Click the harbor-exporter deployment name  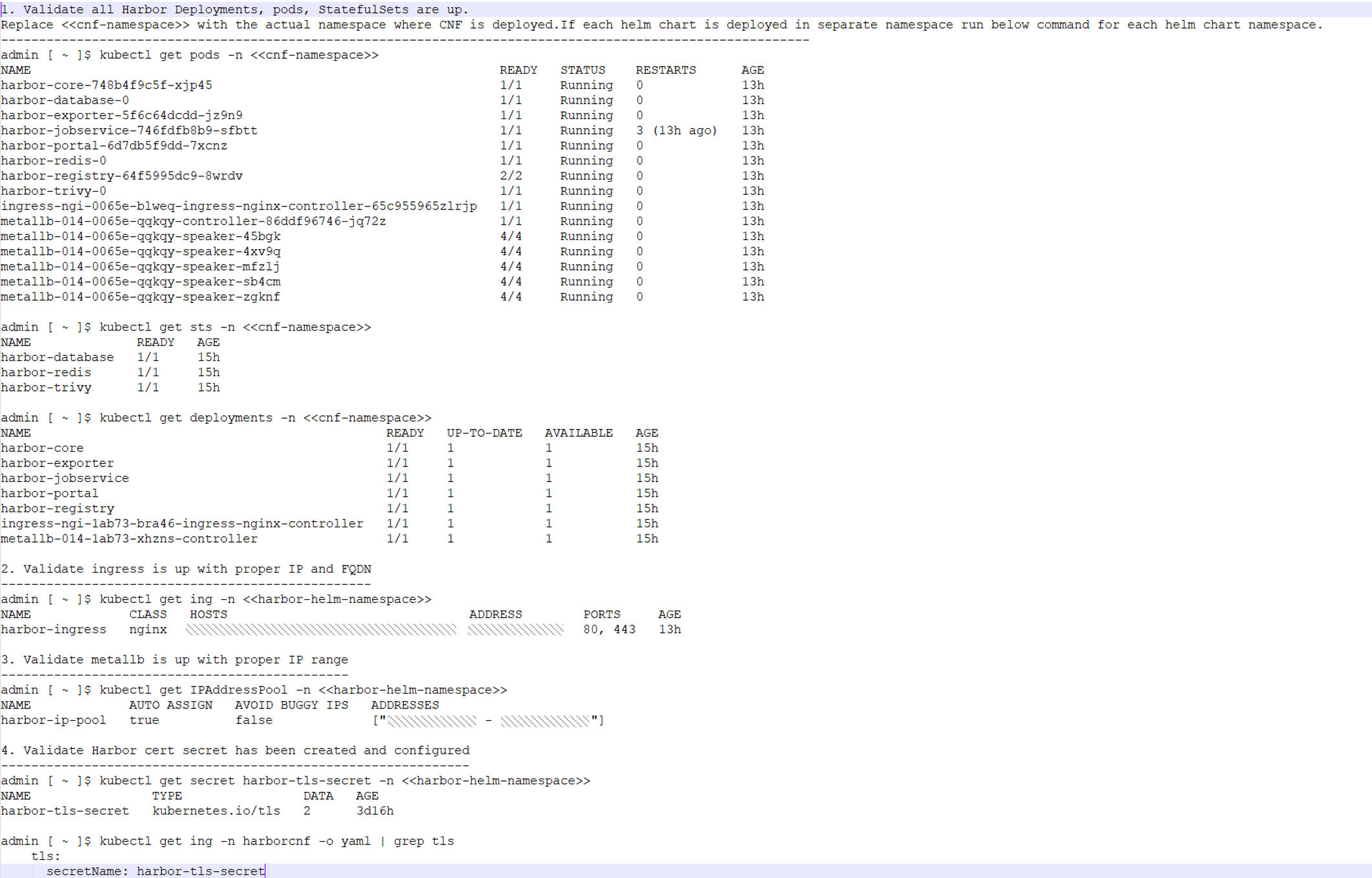pos(57,463)
